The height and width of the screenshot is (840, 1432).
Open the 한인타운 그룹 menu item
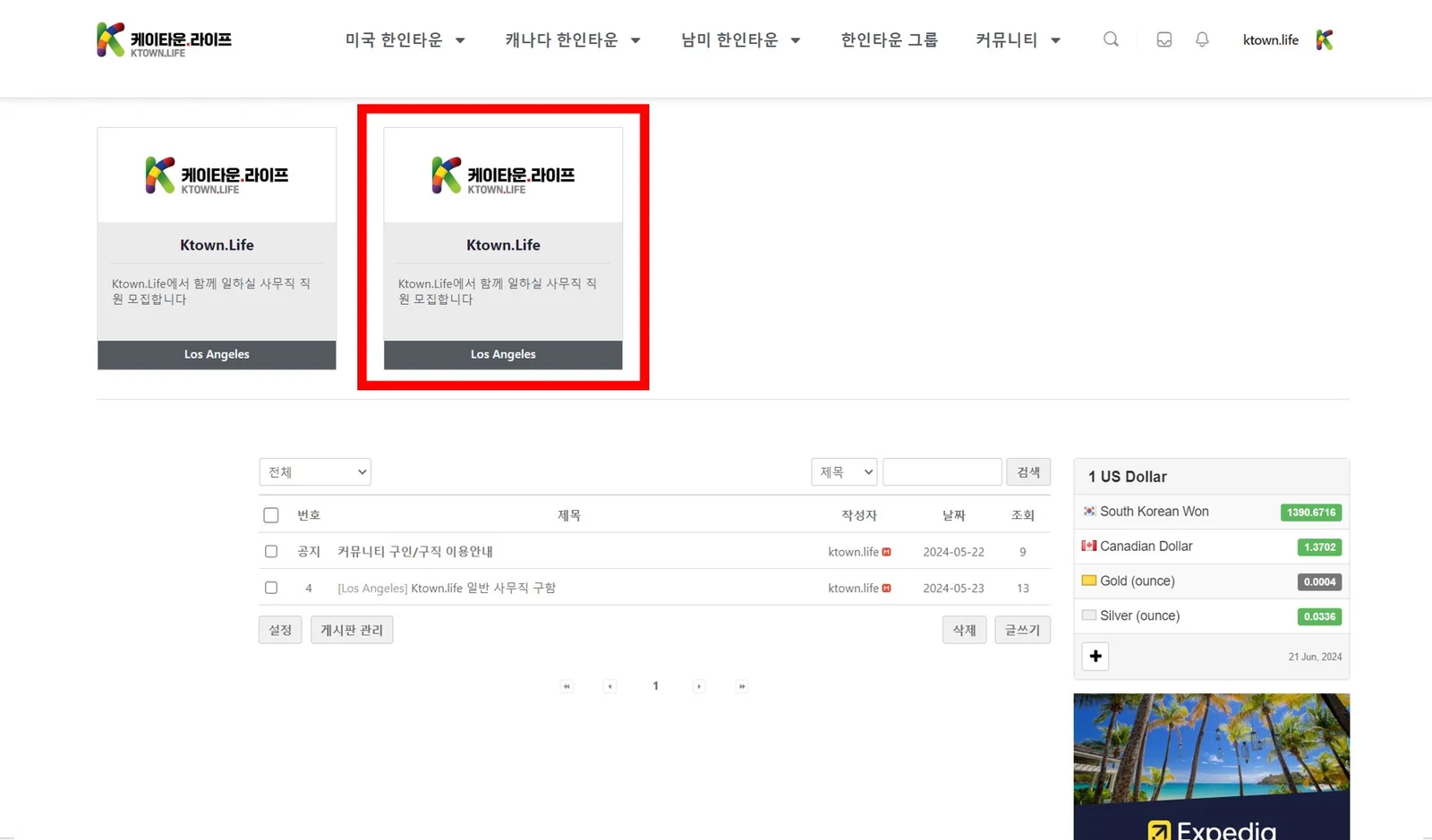click(x=889, y=40)
